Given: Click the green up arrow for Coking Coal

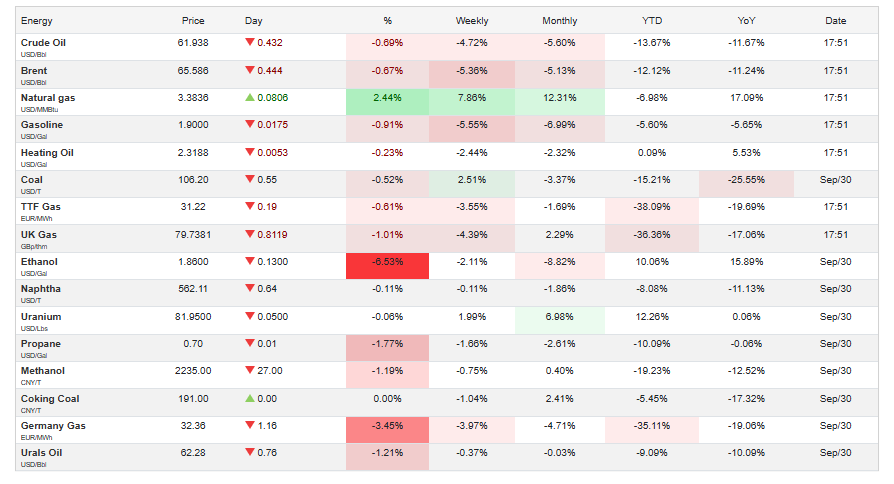Looking at the screenshot, I should [x=249, y=398].
